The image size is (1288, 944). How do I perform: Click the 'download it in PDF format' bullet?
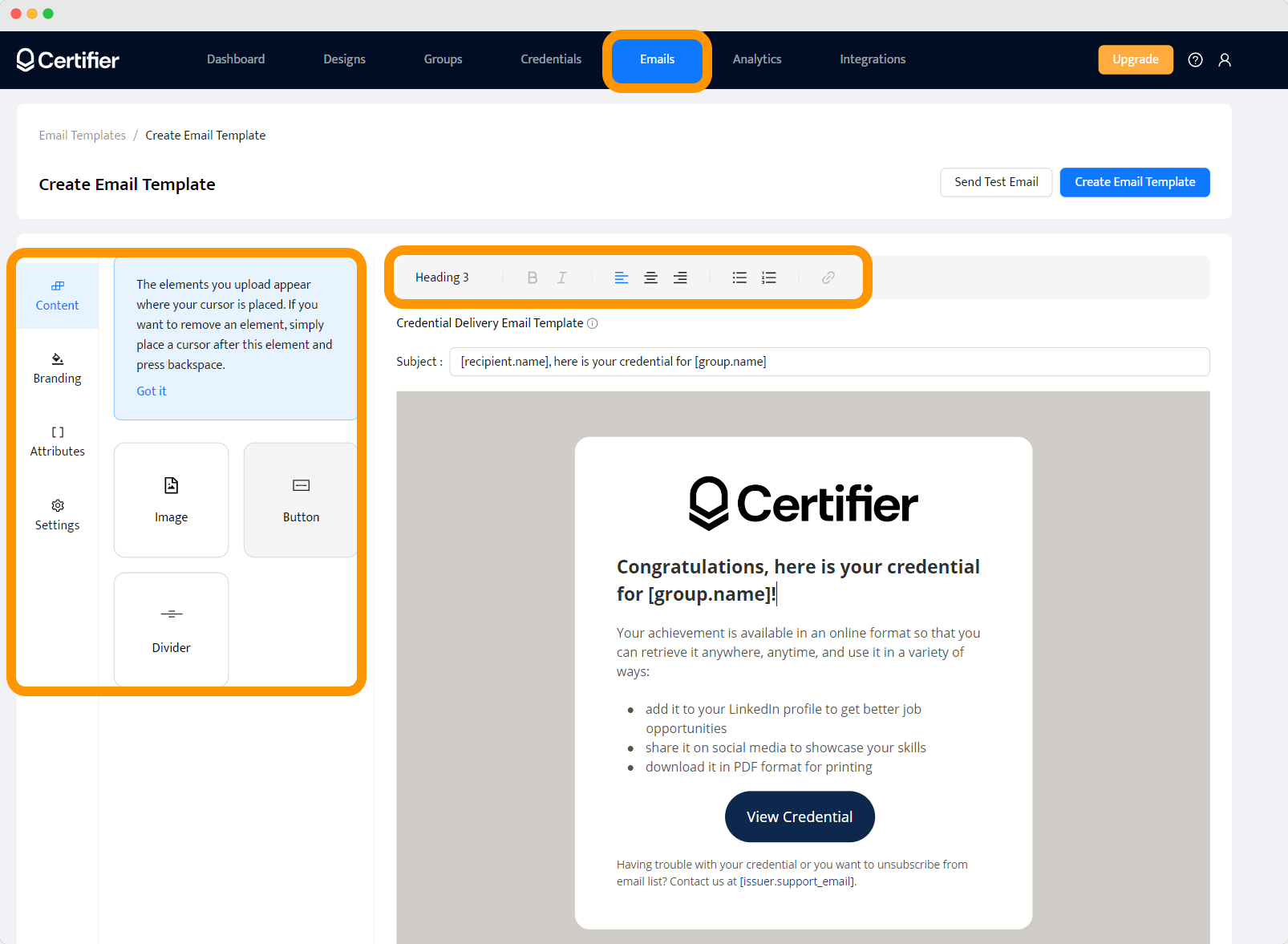coord(759,767)
